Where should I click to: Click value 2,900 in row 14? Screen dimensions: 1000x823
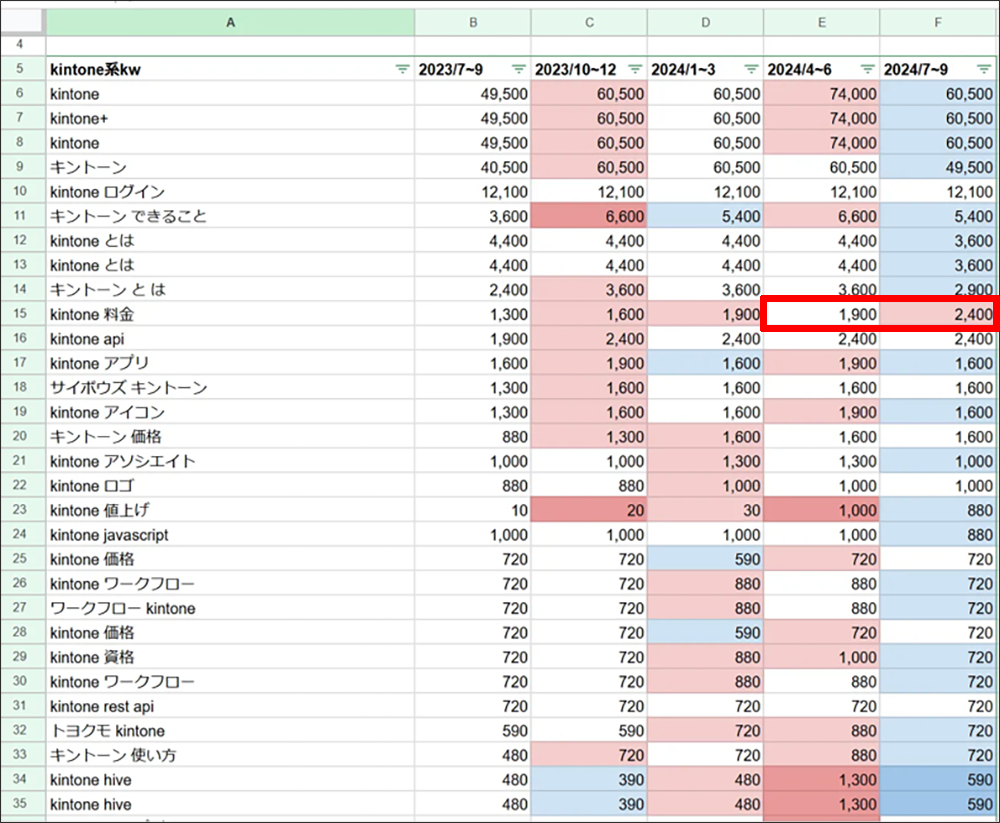tap(938, 290)
